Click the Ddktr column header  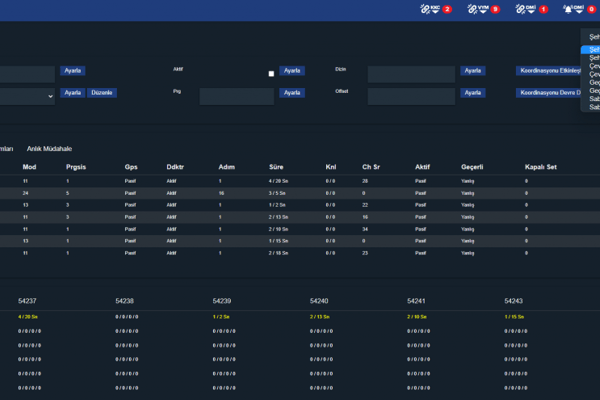[x=175, y=167]
